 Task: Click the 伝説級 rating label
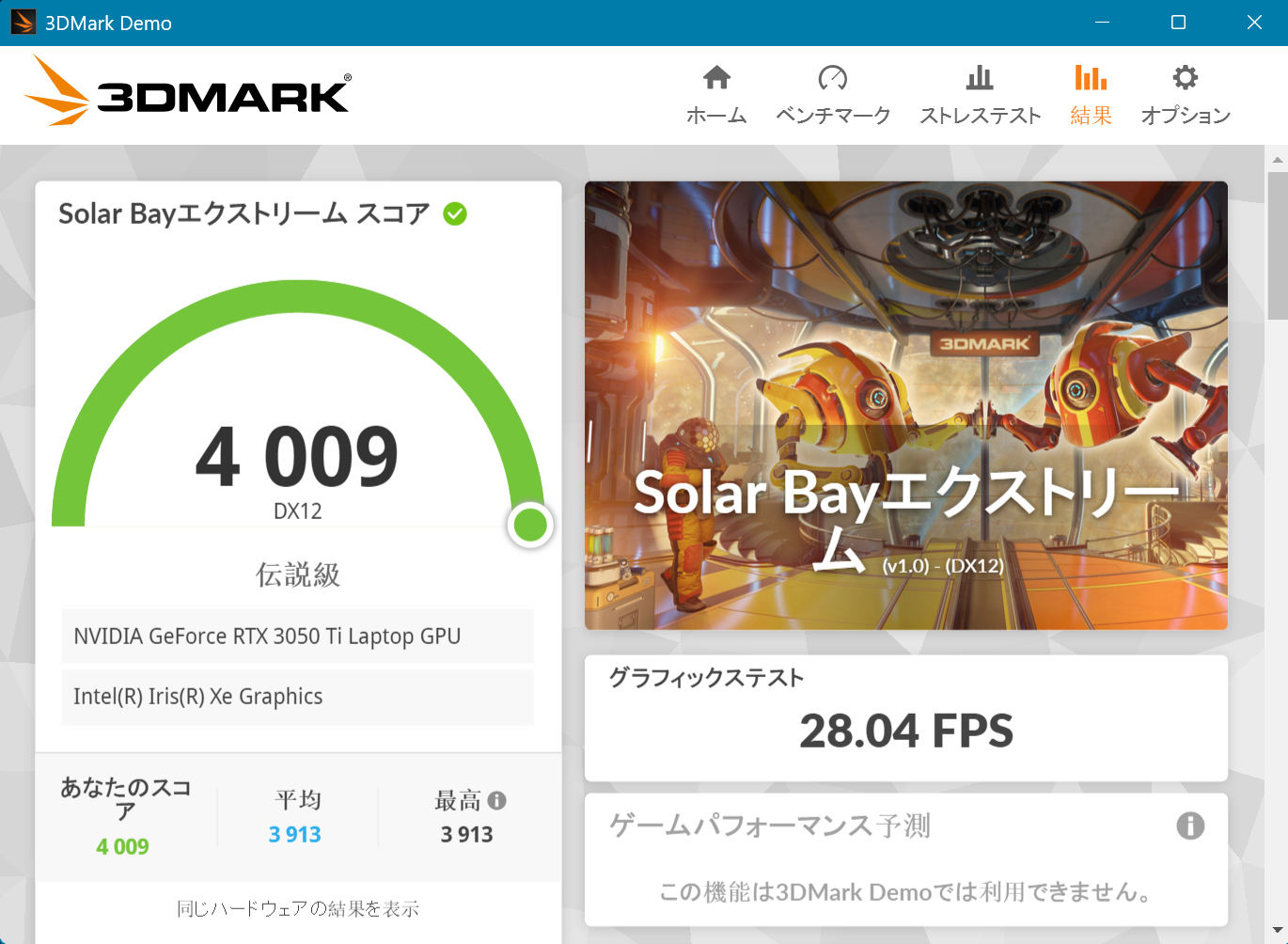coord(298,574)
